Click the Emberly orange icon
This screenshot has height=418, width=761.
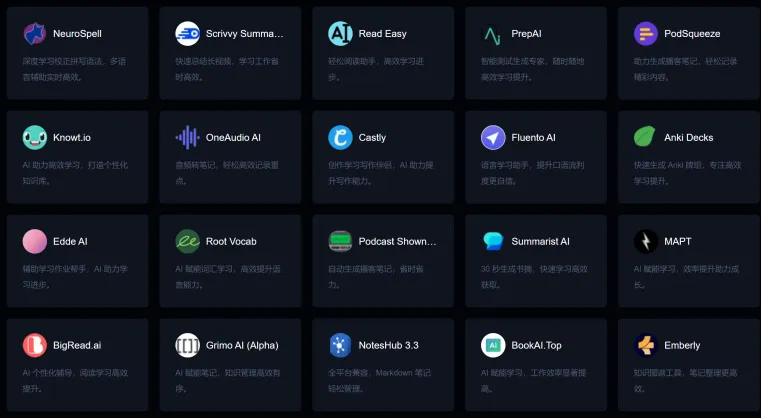pyautogui.click(x=646, y=345)
